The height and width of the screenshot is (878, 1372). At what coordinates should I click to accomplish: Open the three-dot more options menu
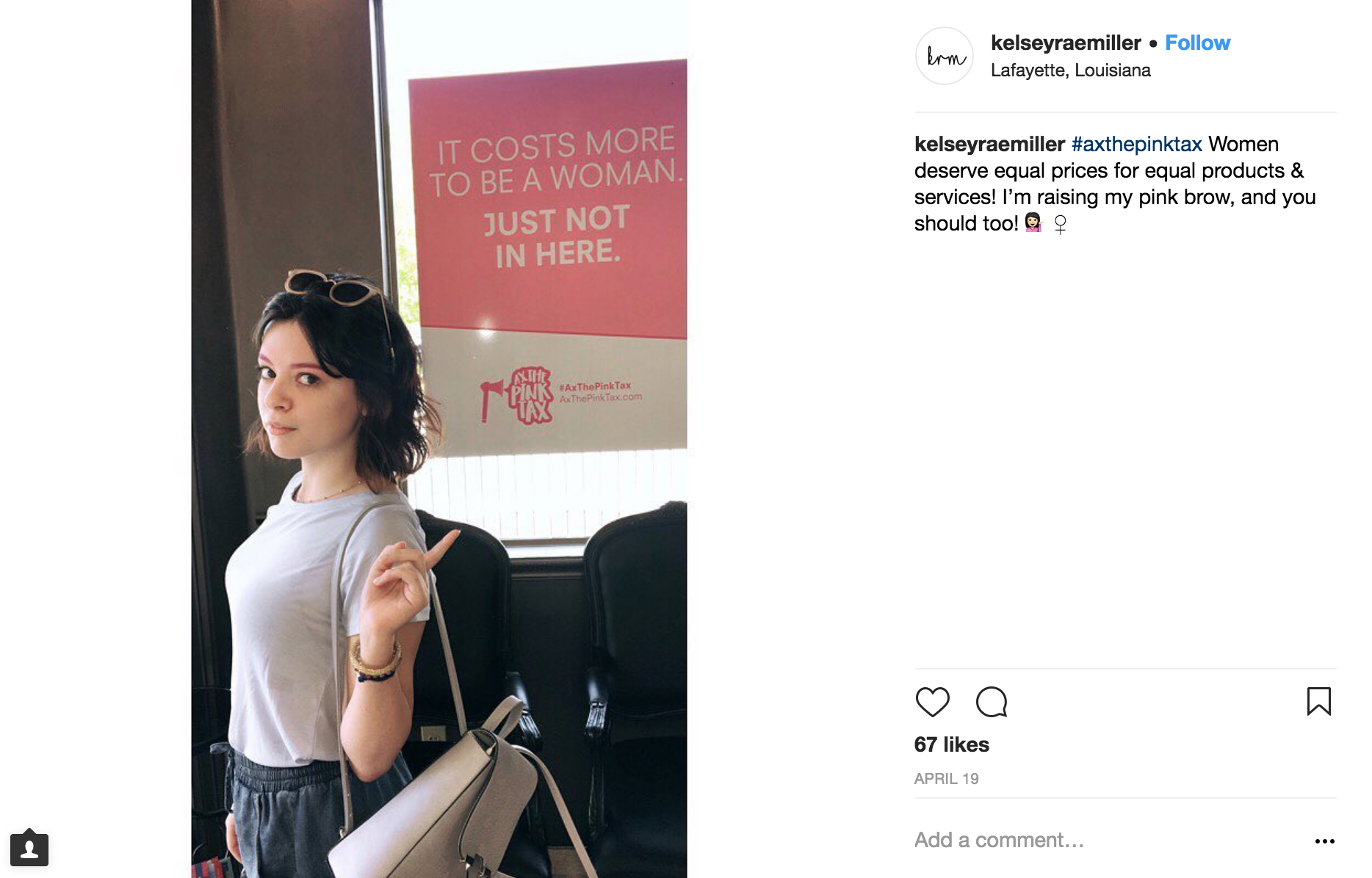click(1324, 841)
